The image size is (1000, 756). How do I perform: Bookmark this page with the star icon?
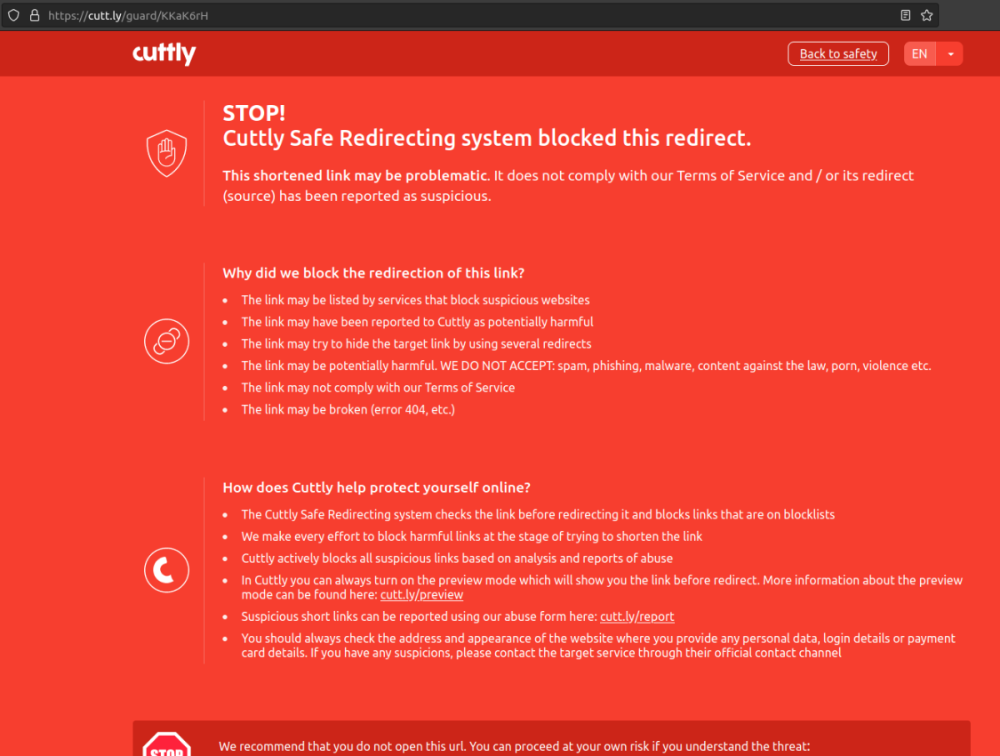click(926, 16)
